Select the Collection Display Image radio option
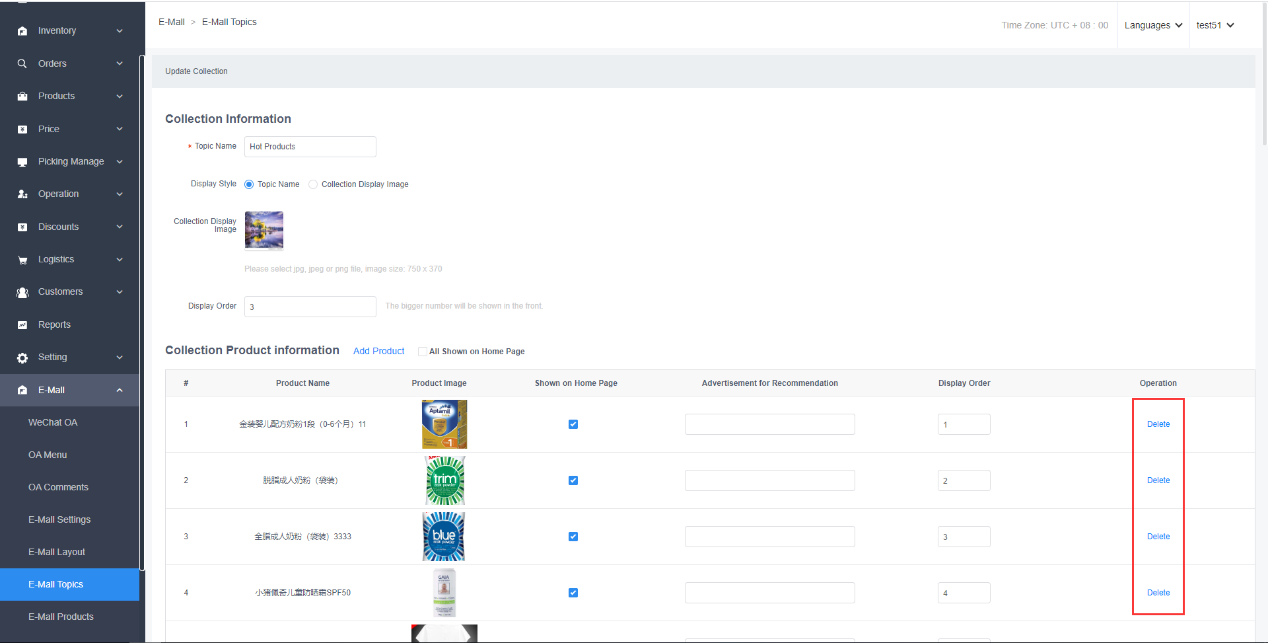The width and height of the screenshot is (1268, 643). [313, 185]
